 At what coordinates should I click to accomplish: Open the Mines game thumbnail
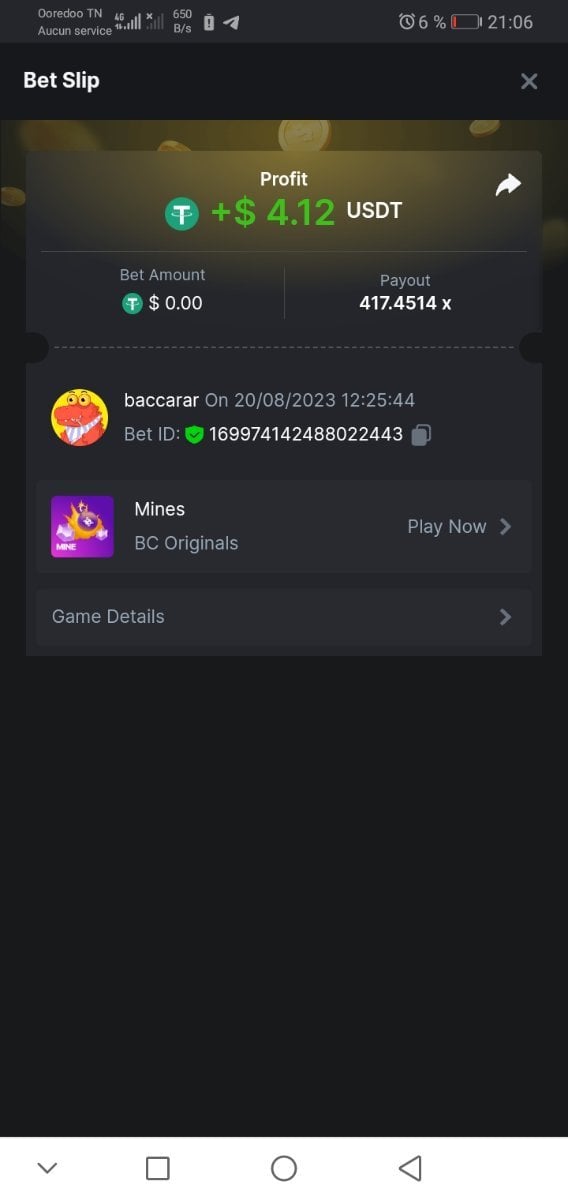pos(82,526)
